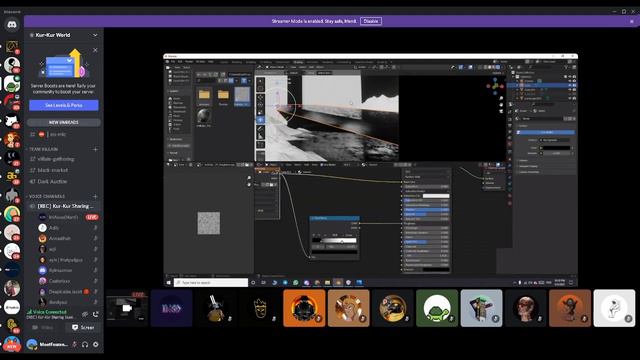Switch to the Layout workspace tab
The height and width of the screenshot is (360, 640).
[224, 62]
